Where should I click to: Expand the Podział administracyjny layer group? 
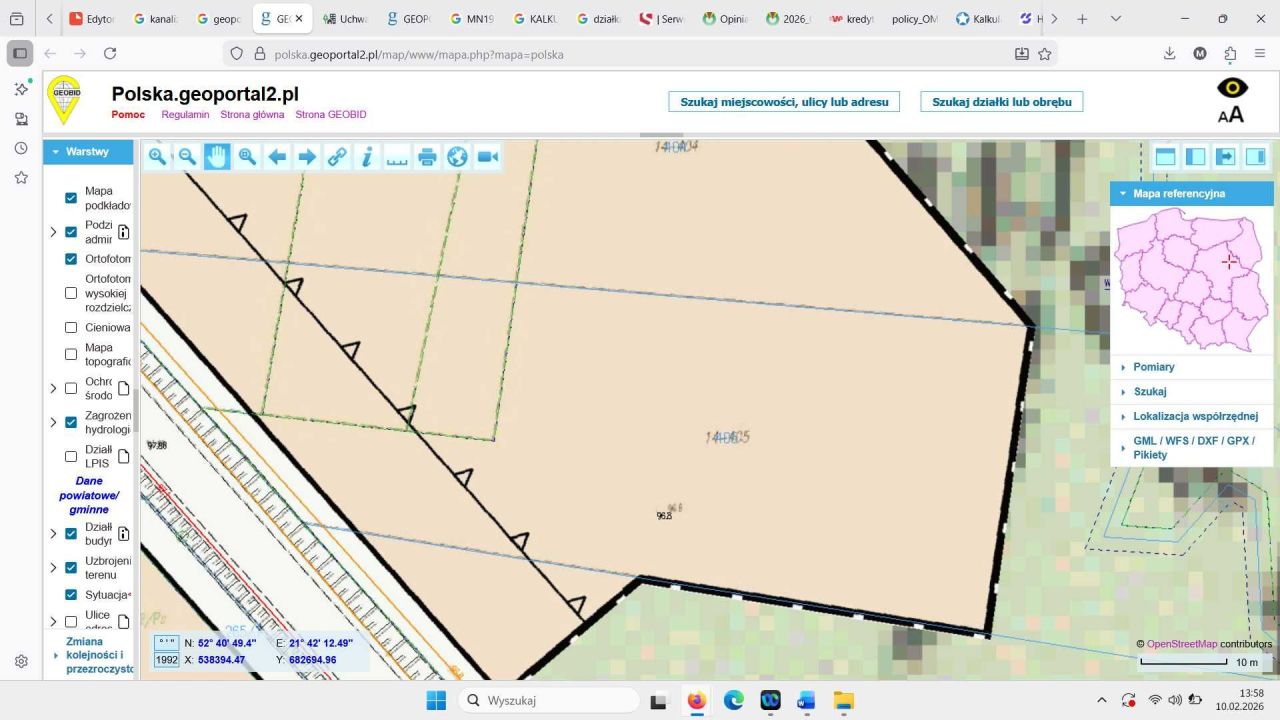pyautogui.click(x=53, y=232)
